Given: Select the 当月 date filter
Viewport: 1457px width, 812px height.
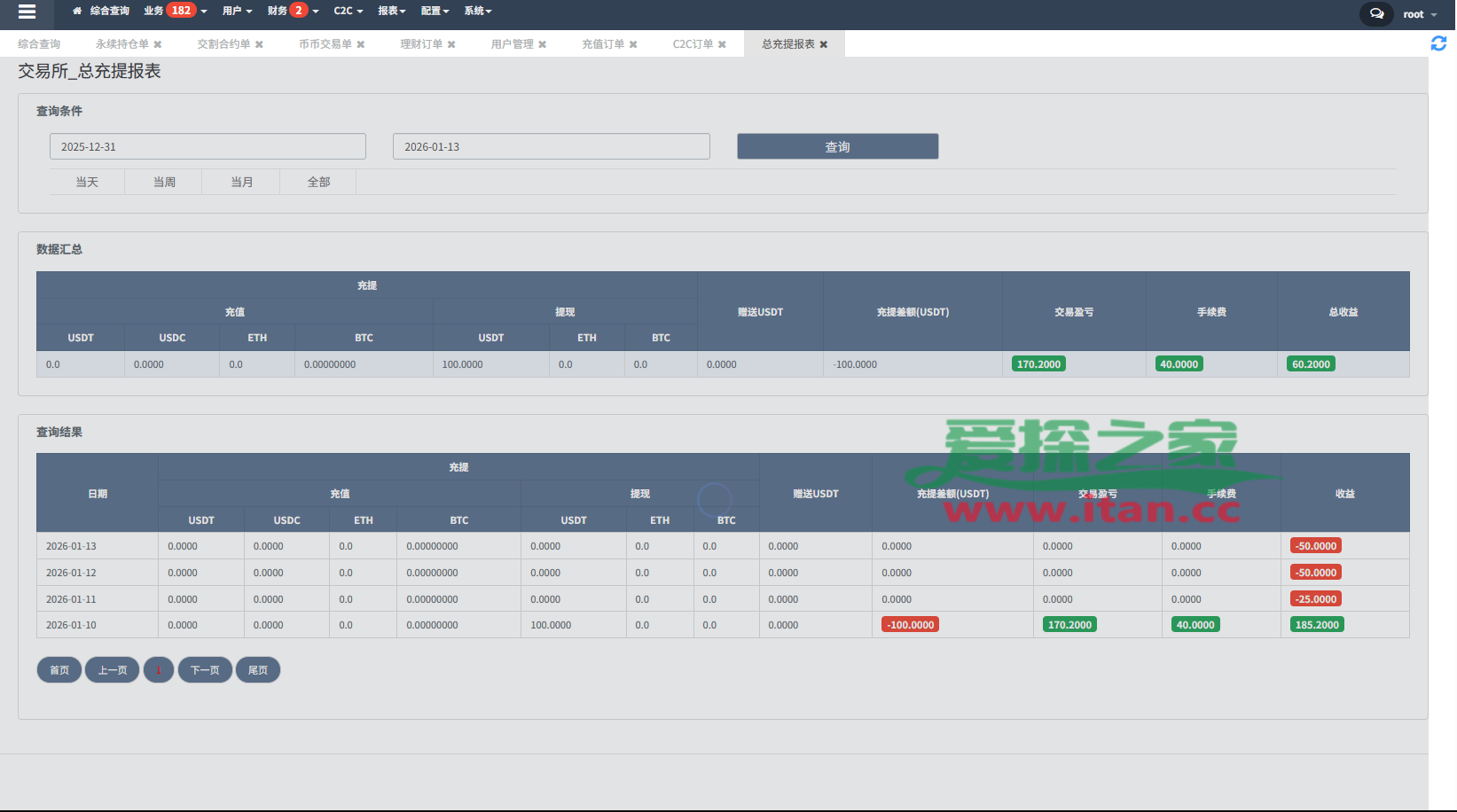Looking at the screenshot, I should pyautogui.click(x=241, y=182).
